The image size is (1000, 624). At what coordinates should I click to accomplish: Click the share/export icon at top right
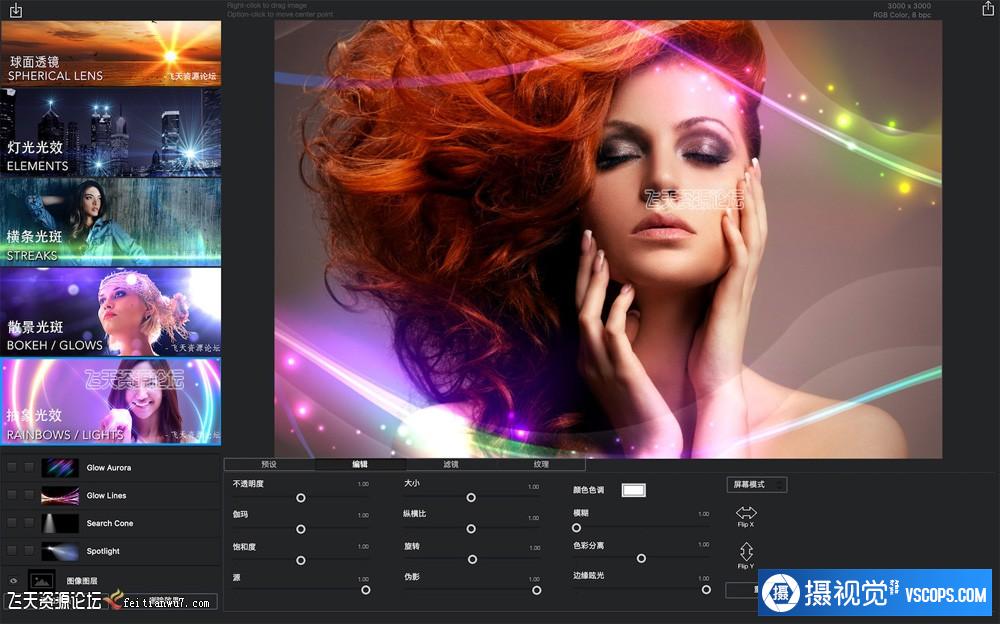988,9
